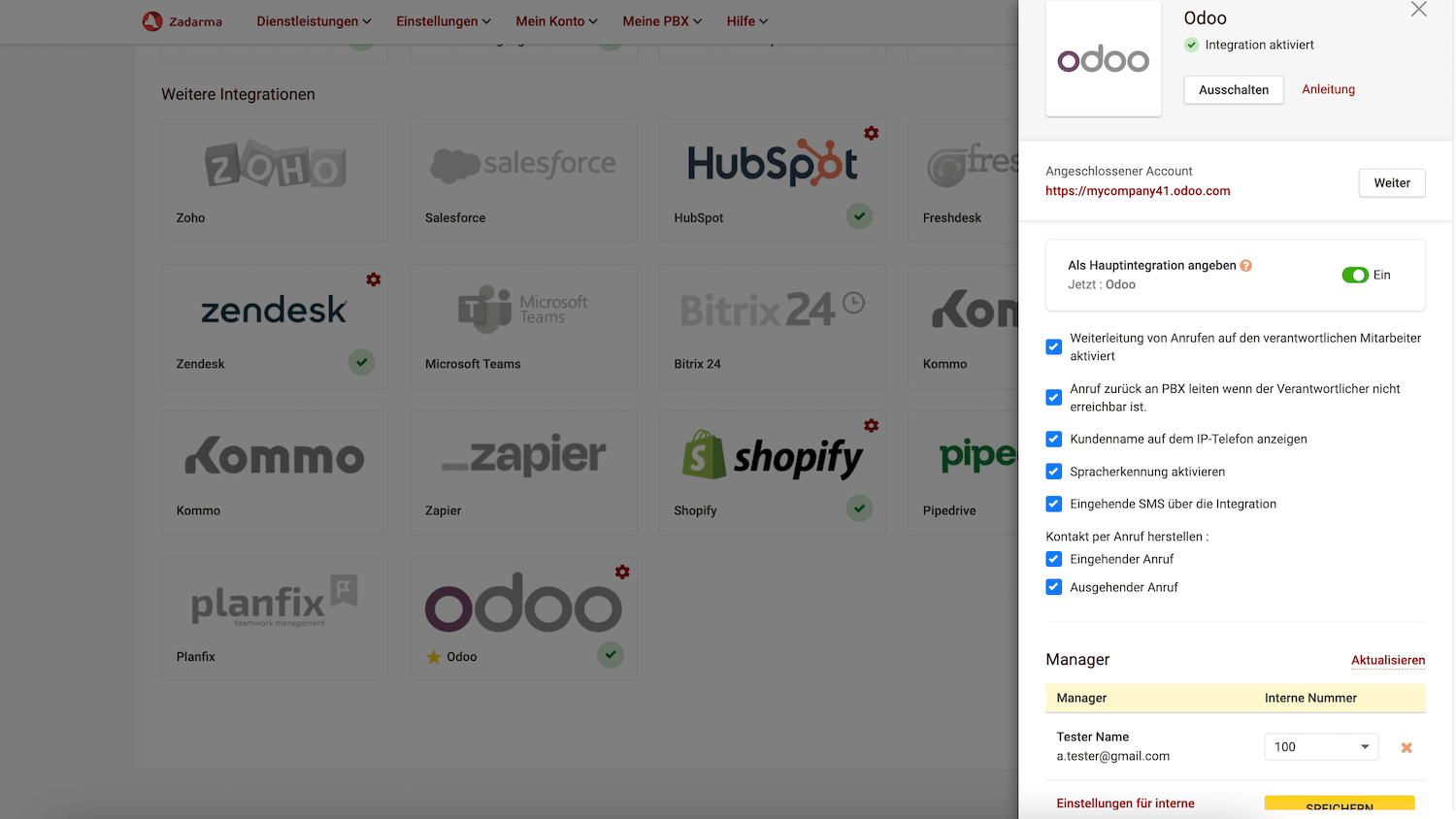Open the Hilfe dropdown menu
The image size is (1456, 819).
[747, 21]
